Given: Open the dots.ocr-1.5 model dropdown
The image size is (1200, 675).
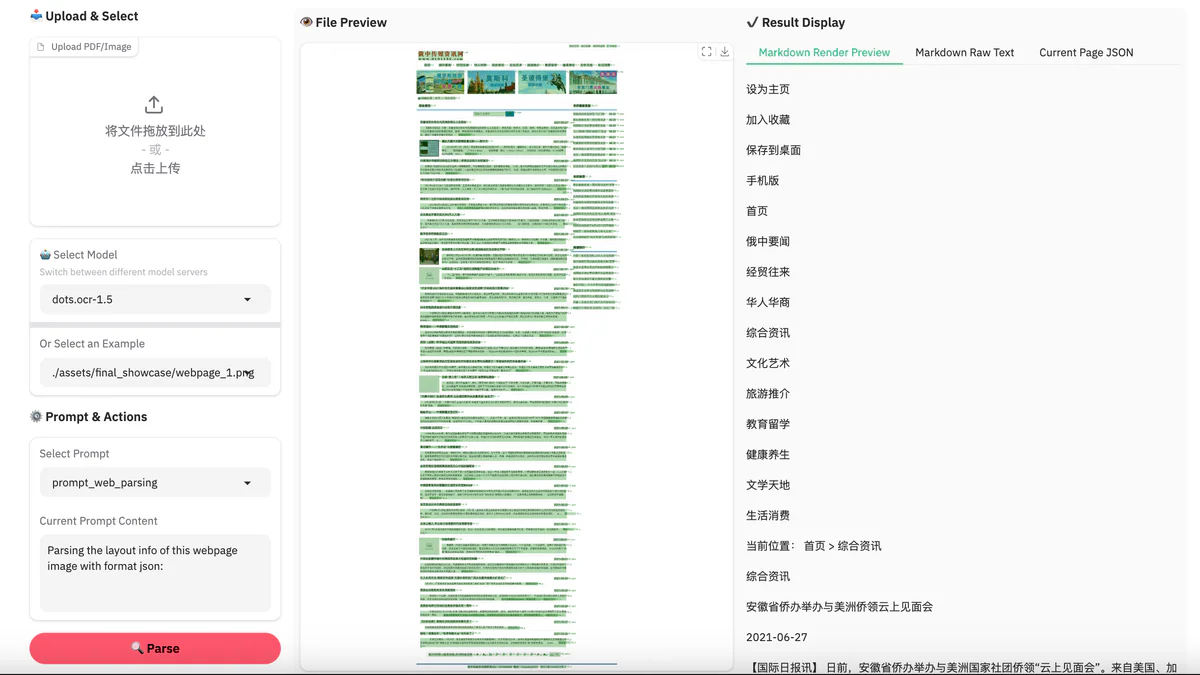Looking at the screenshot, I should click(x=155, y=299).
